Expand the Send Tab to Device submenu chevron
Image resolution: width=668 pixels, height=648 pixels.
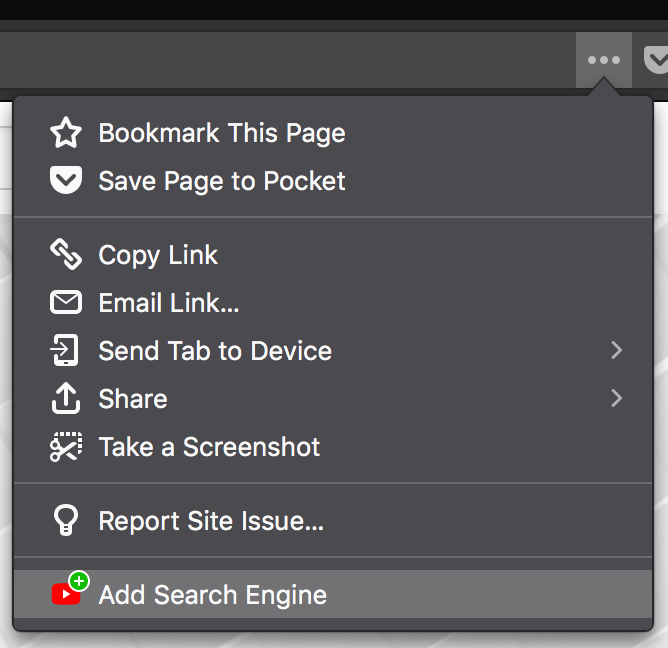616,350
